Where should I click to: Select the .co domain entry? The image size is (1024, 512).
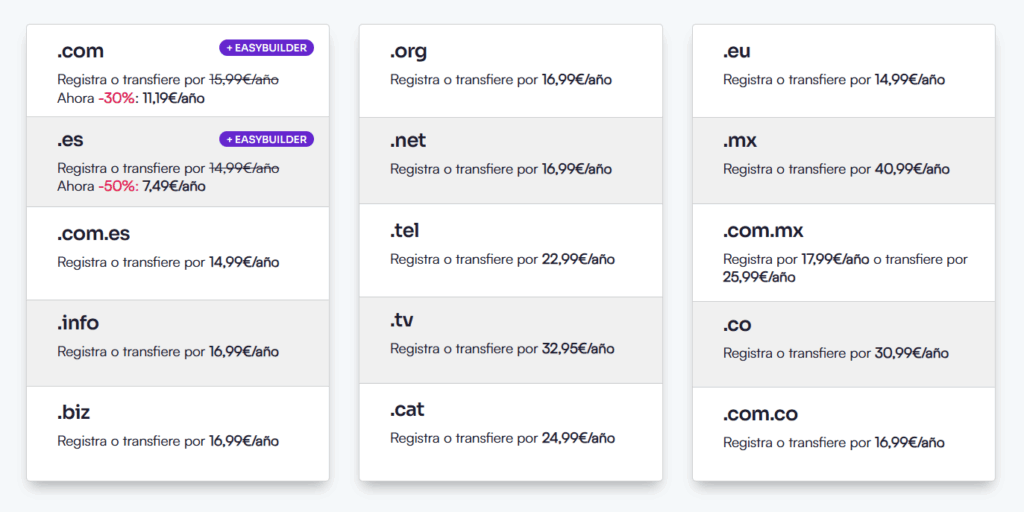tap(737, 325)
